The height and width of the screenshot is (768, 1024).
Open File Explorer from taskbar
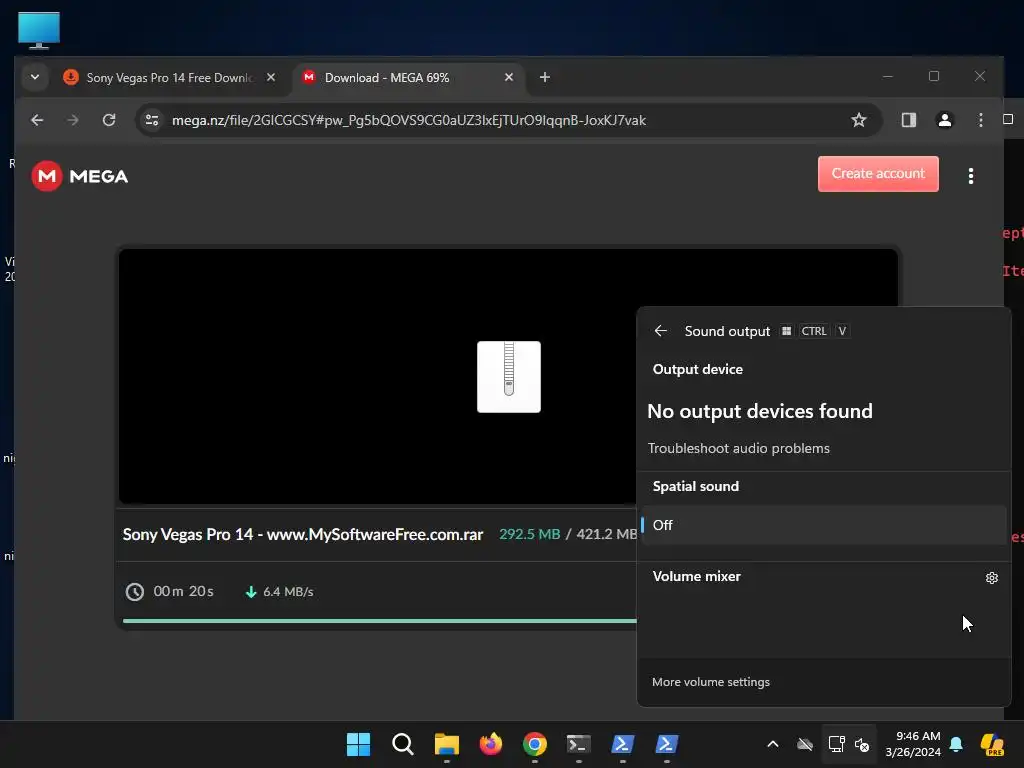coord(447,744)
